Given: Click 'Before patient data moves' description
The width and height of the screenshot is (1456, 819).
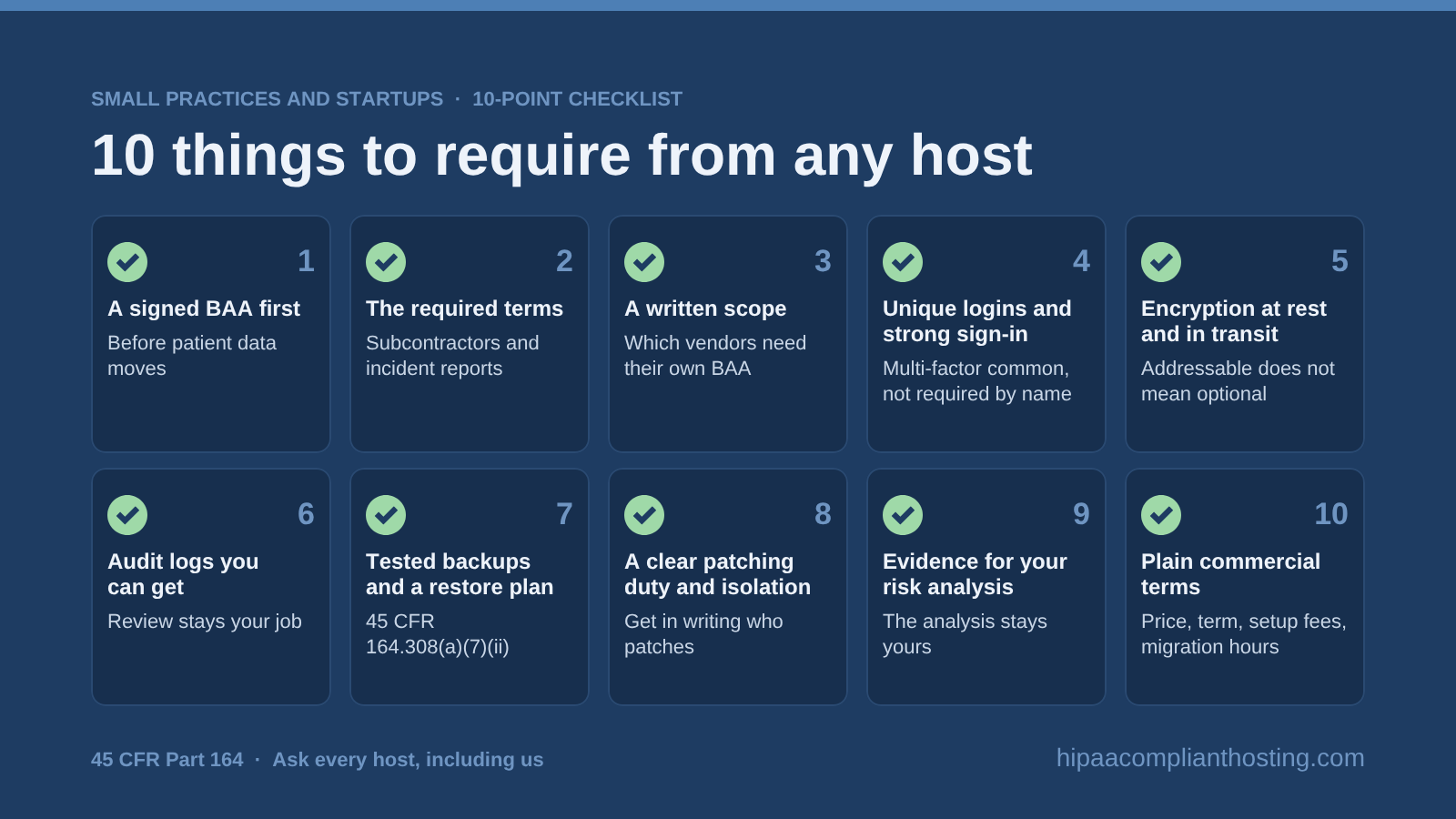Looking at the screenshot, I should coord(192,356).
